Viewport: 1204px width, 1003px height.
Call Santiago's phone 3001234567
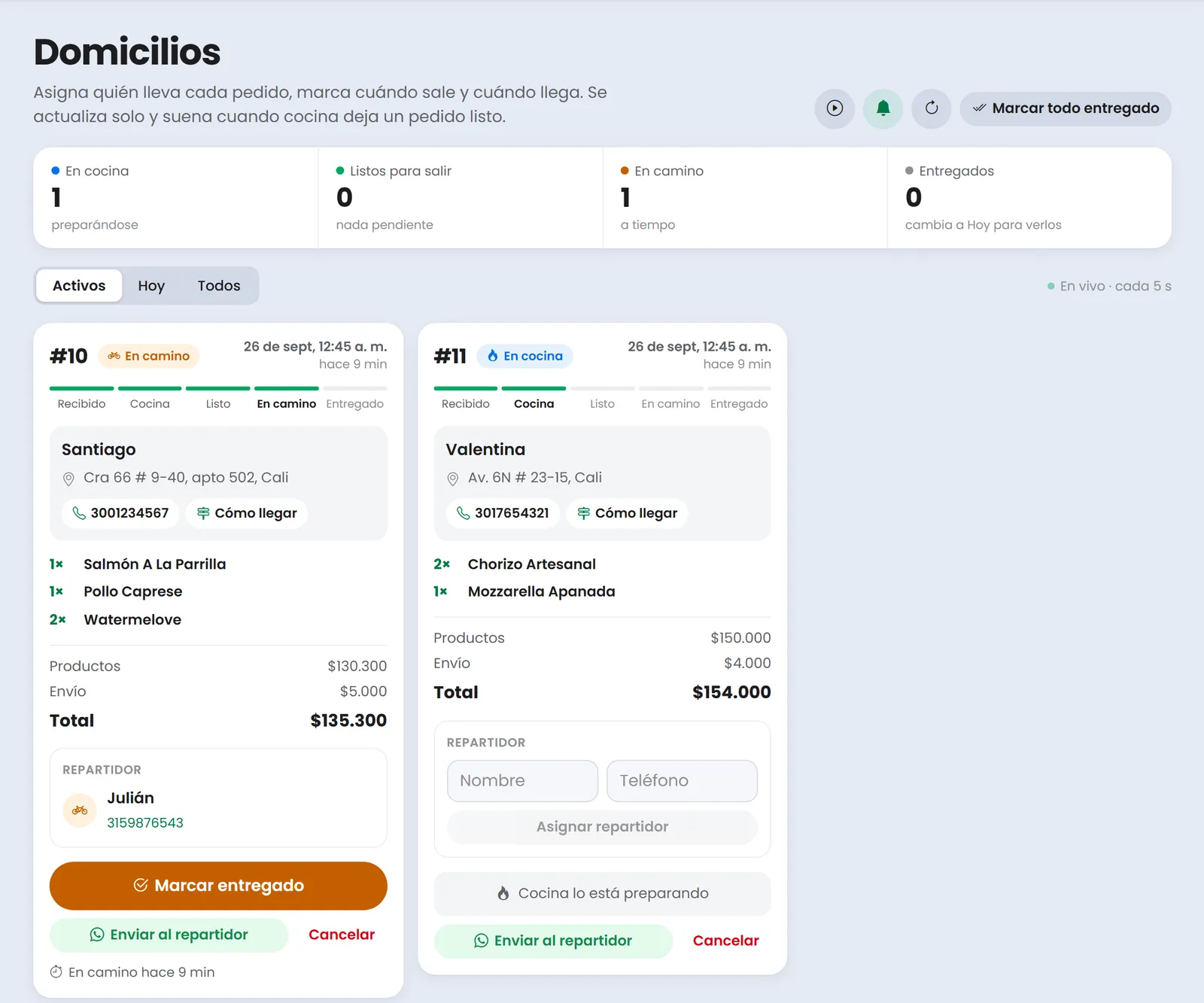click(120, 513)
